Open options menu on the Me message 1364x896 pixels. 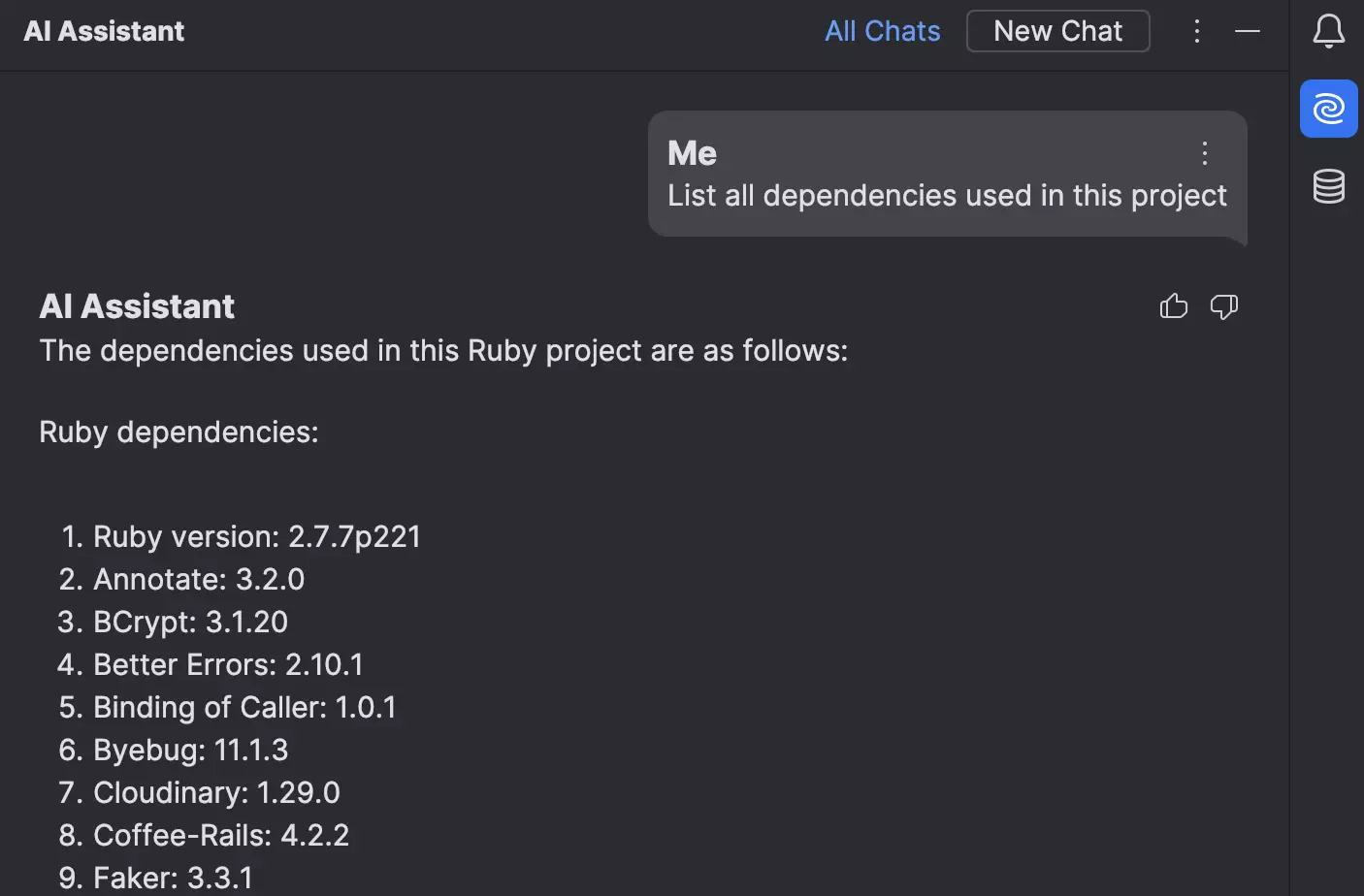point(1204,152)
